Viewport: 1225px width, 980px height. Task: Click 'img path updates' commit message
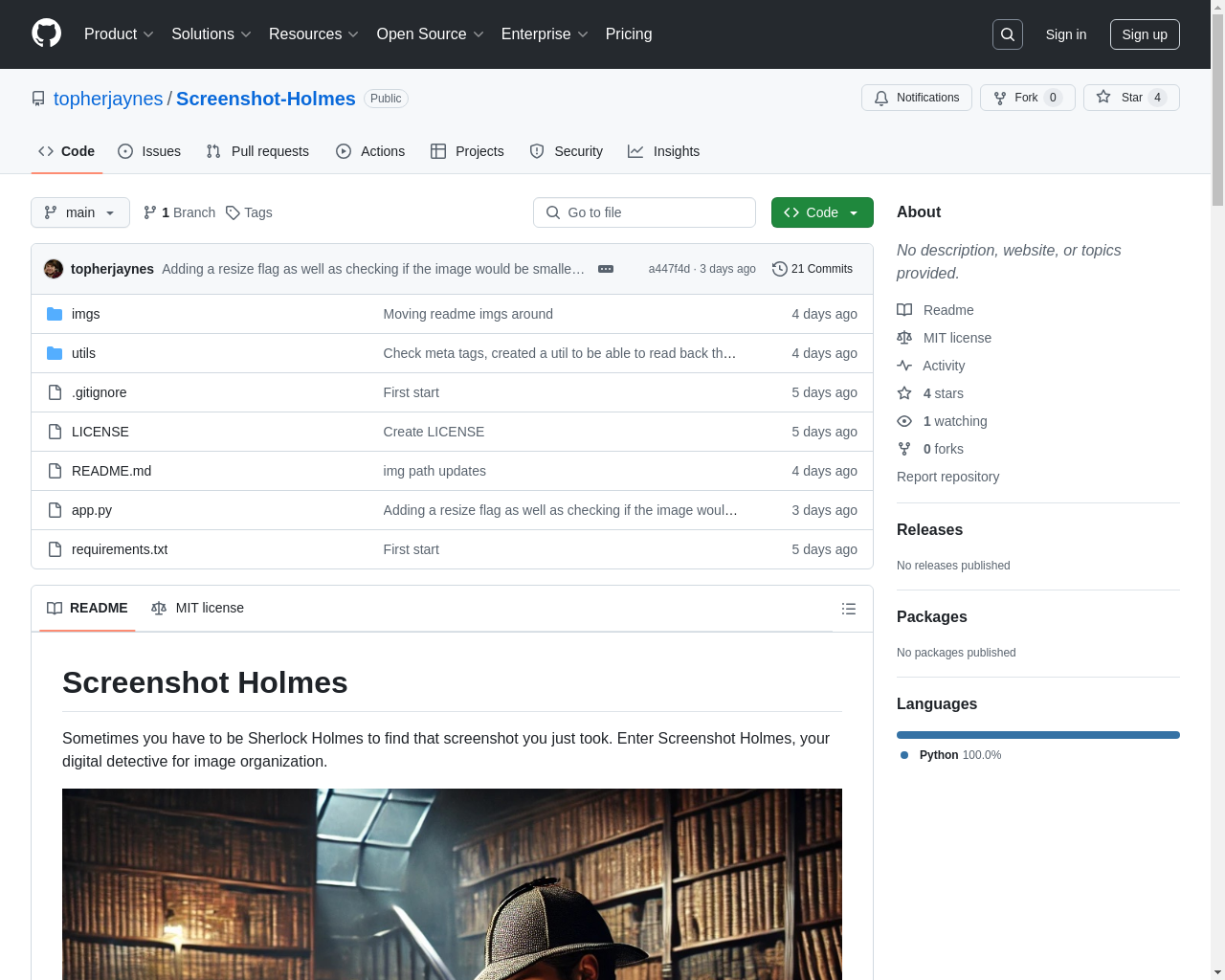tap(434, 471)
